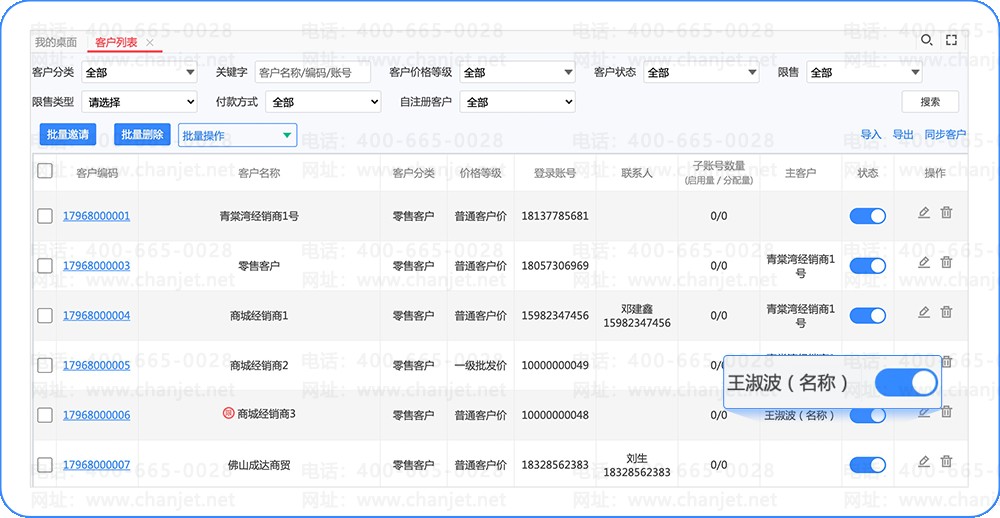The image size is (1000, 518).
Task: Open the 限售类型 请选择 dropdown
Action: pos(139,102)
